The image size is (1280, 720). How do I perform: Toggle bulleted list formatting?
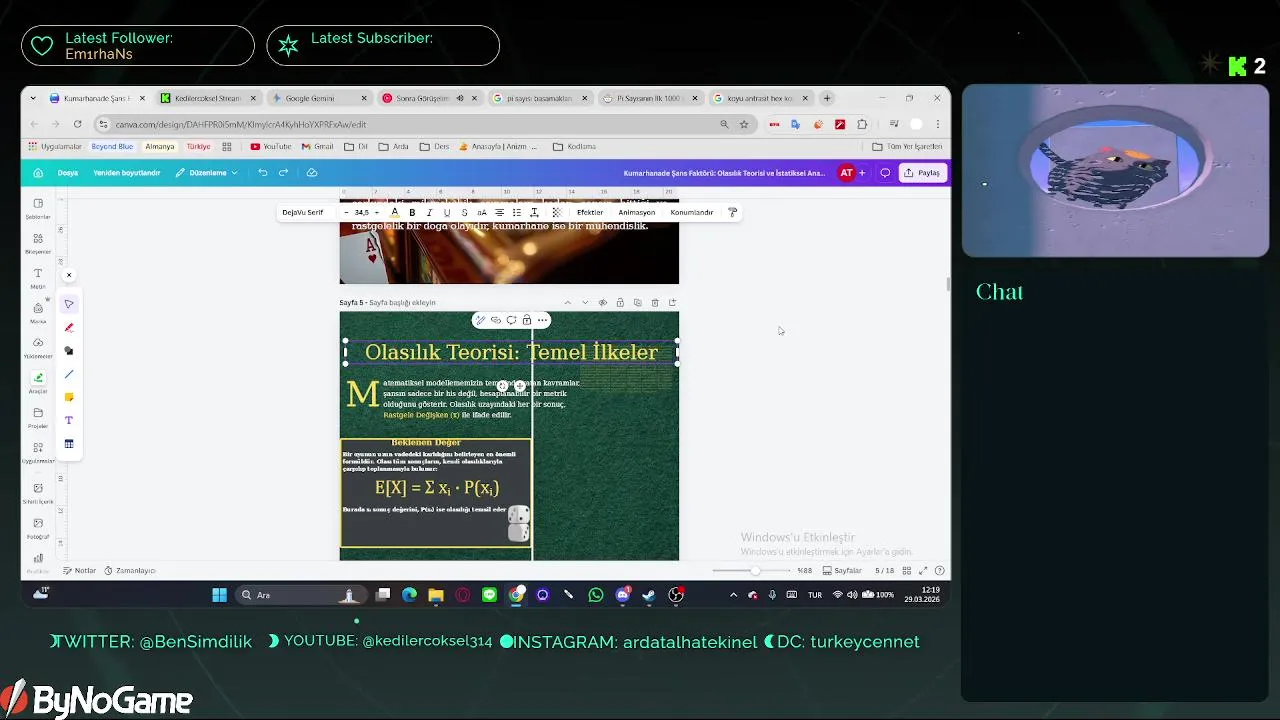point(516,212)
